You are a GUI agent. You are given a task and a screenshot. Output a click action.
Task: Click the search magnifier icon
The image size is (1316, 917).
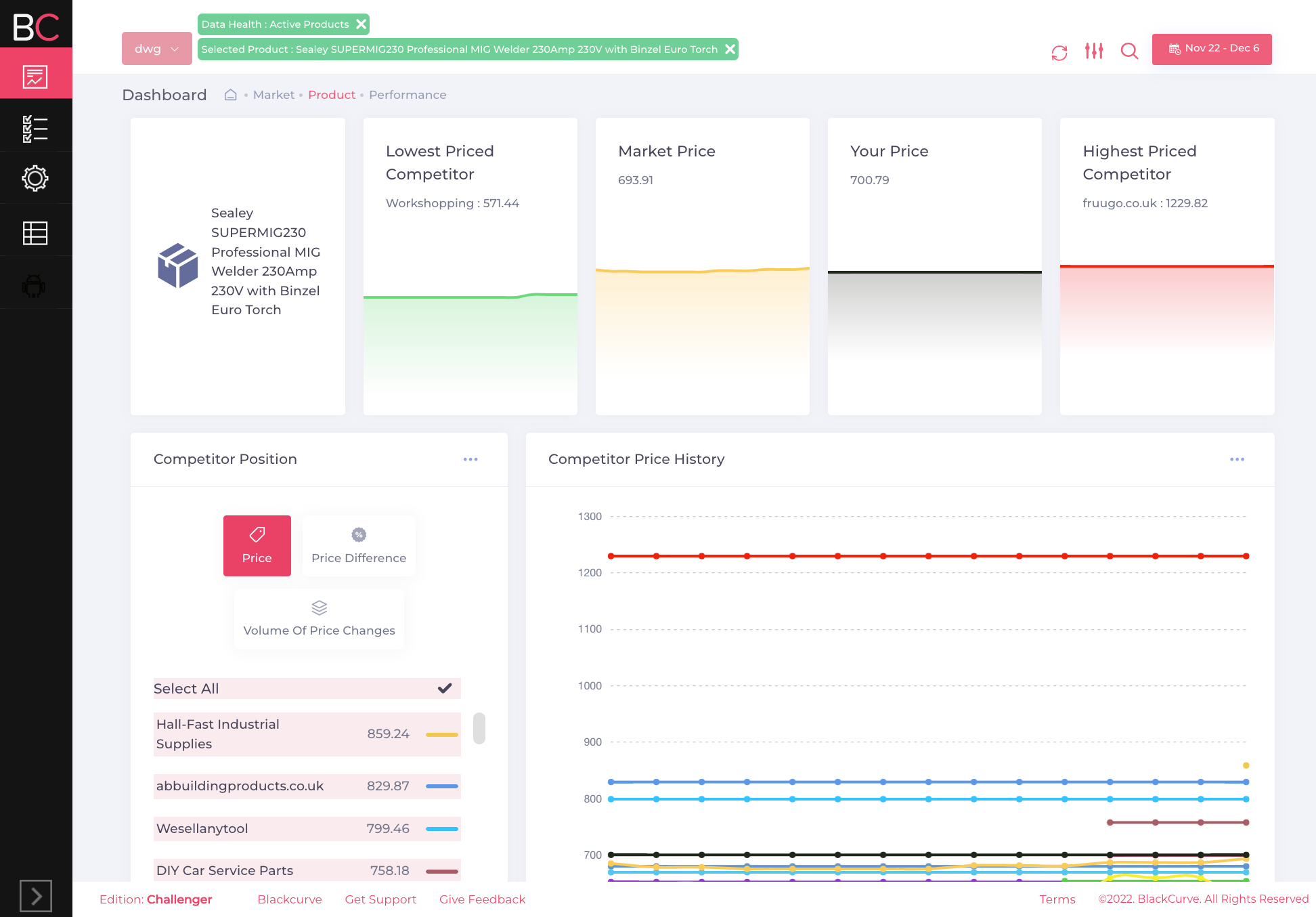click(1129, 51)
